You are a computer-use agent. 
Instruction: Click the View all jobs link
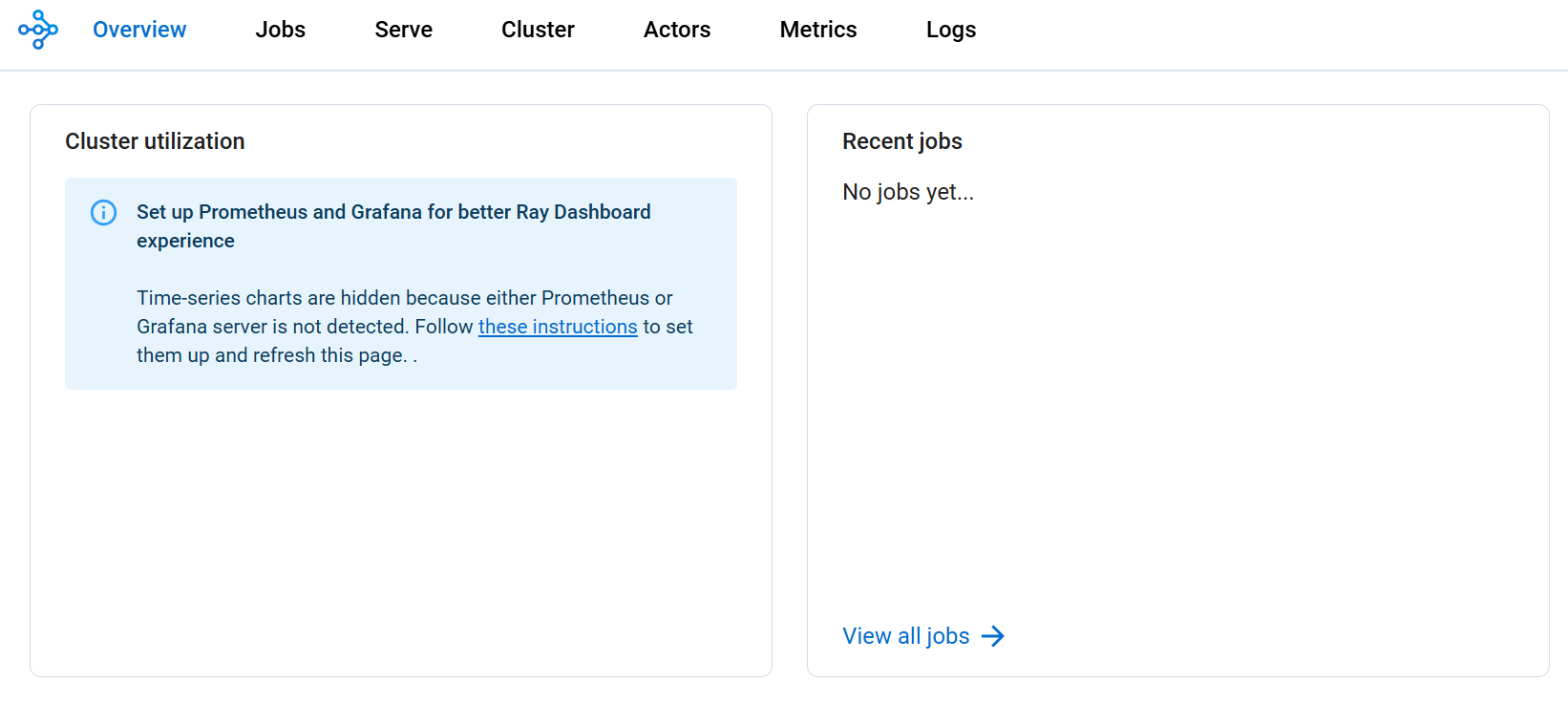click(x=905, y=636)
